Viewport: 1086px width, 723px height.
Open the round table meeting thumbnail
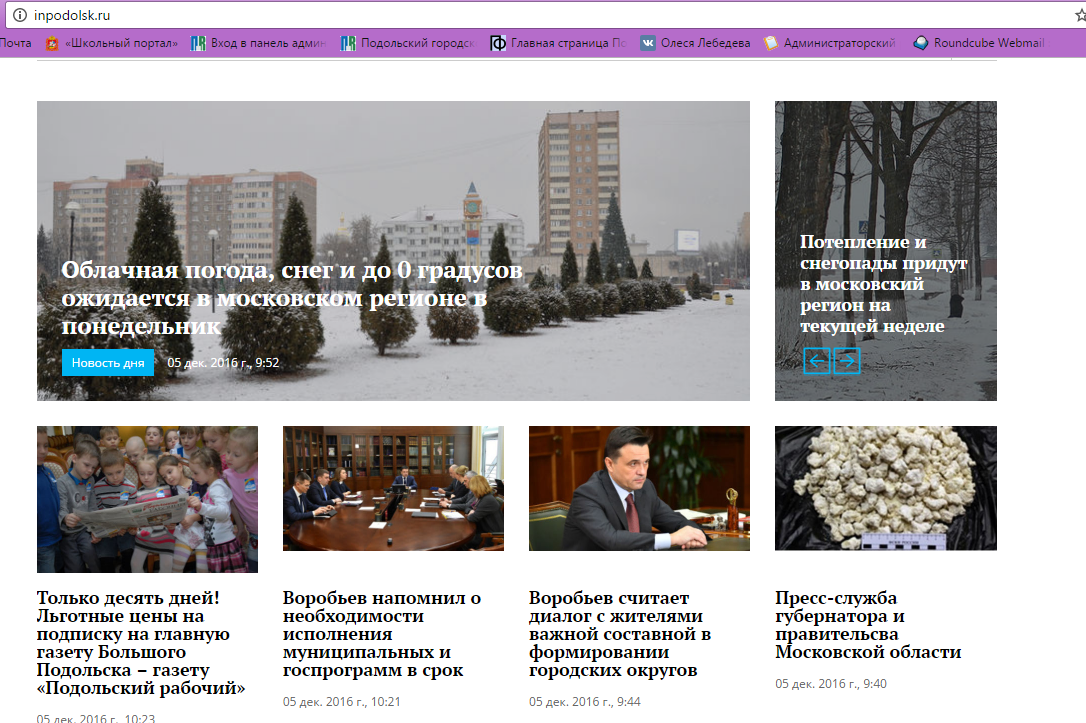[x=393, y=488]
